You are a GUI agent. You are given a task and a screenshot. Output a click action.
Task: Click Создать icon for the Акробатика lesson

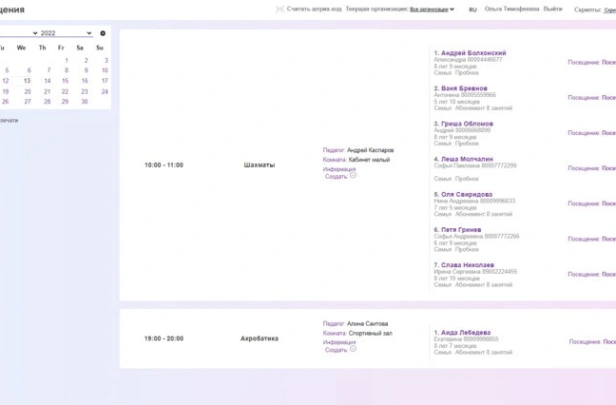pyautogui.click(x=353, y=350)
